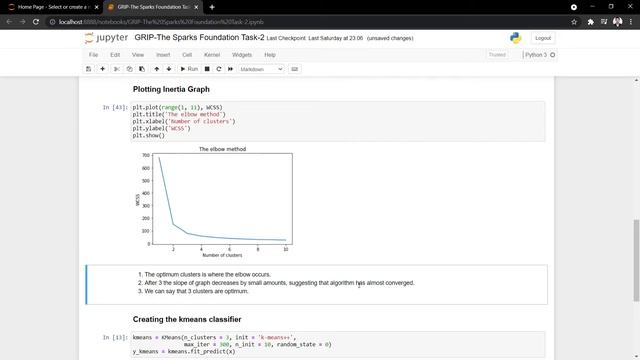Image resolution: width=640 pixels, height=360 pixels.
Task: Switch to the Home Page browser tab
Action: click(x=52, y=7)
